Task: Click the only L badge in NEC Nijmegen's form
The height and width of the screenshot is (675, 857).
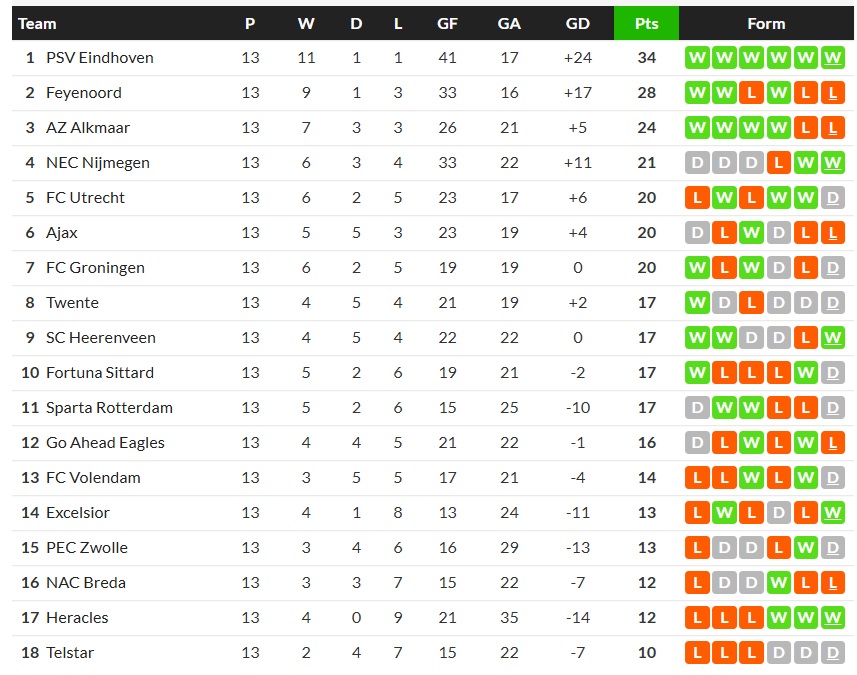Action: [778, 163]
